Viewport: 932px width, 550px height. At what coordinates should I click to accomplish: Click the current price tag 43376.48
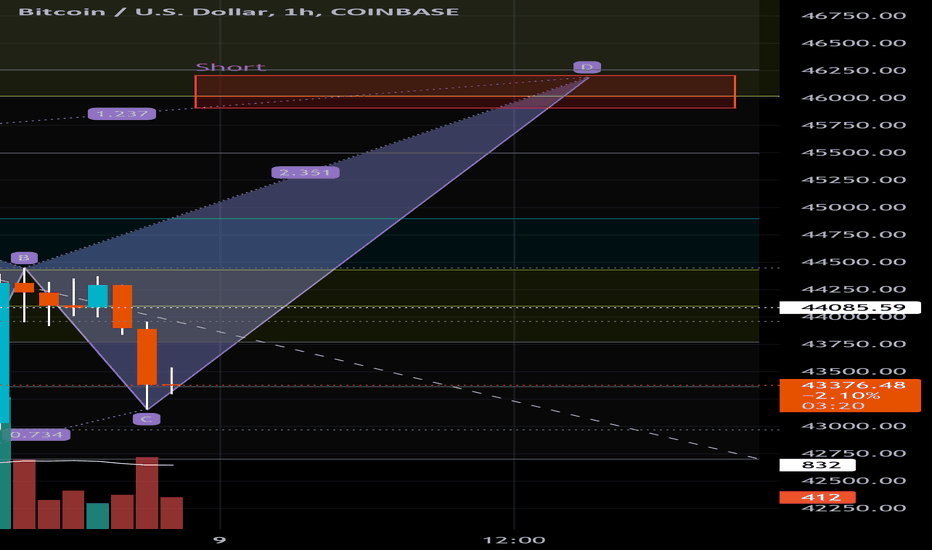tap(850, 395)
